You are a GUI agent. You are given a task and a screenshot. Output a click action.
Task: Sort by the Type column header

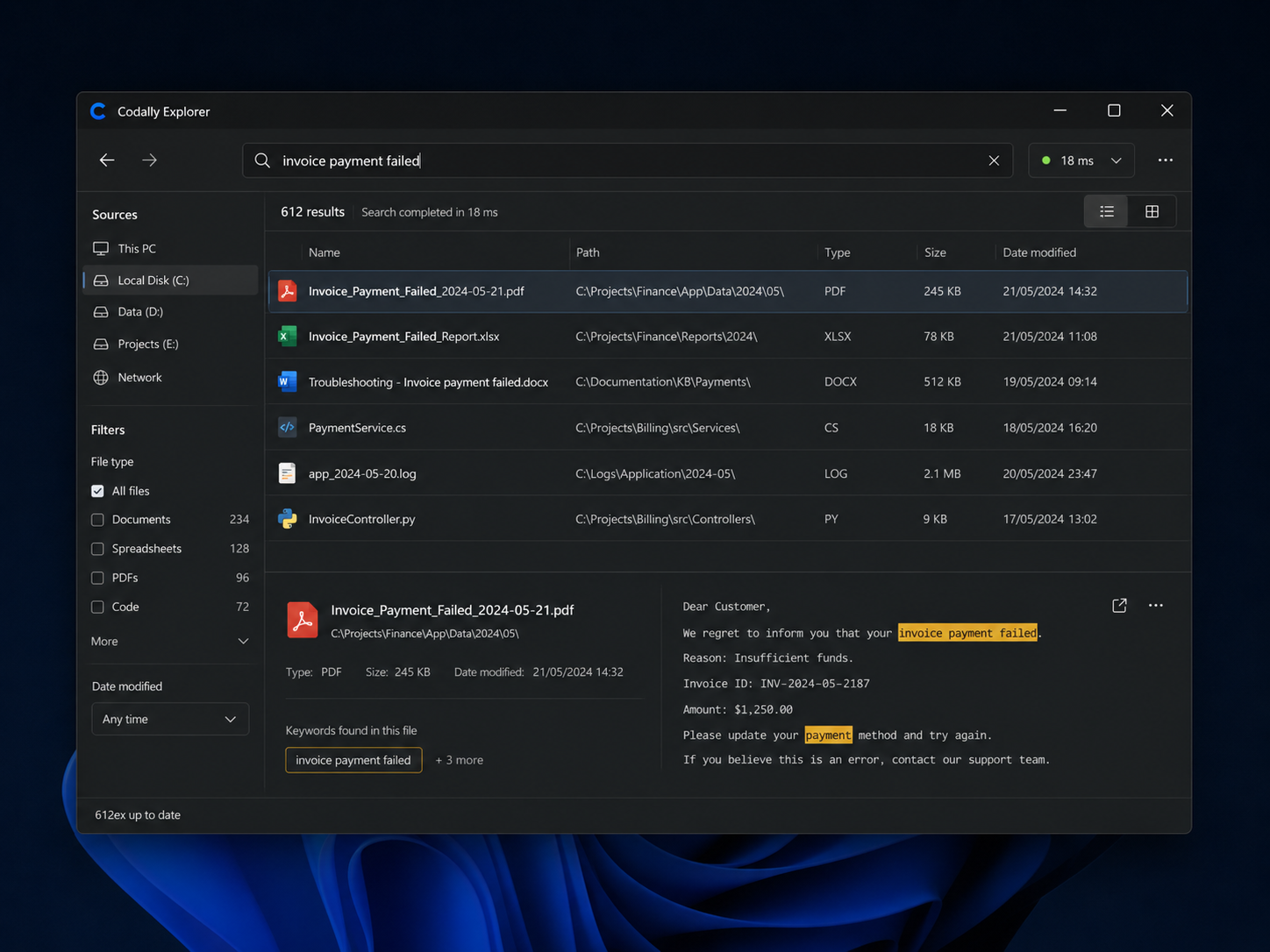[x=838, y=252]
